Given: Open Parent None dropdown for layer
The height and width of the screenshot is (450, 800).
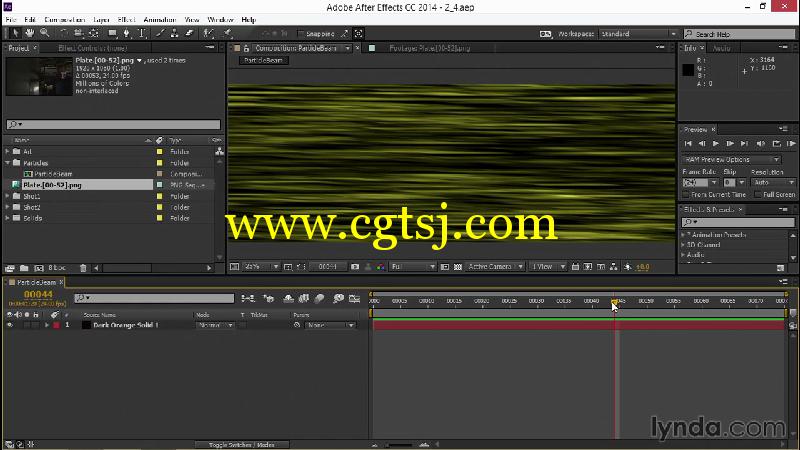Looking at the screenshot, I should 330,325.
